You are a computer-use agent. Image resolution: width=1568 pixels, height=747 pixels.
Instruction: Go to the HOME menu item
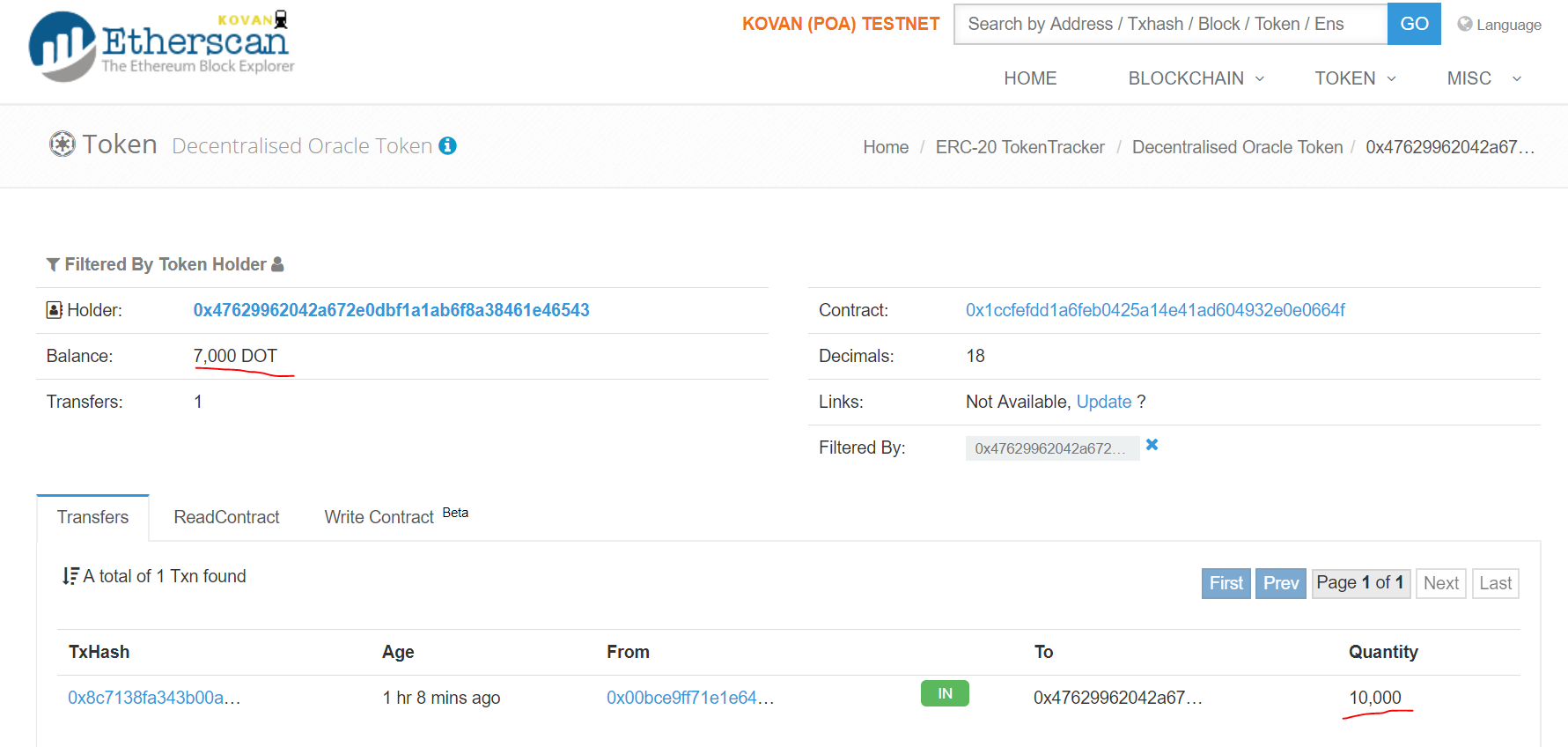[1030, 78]
